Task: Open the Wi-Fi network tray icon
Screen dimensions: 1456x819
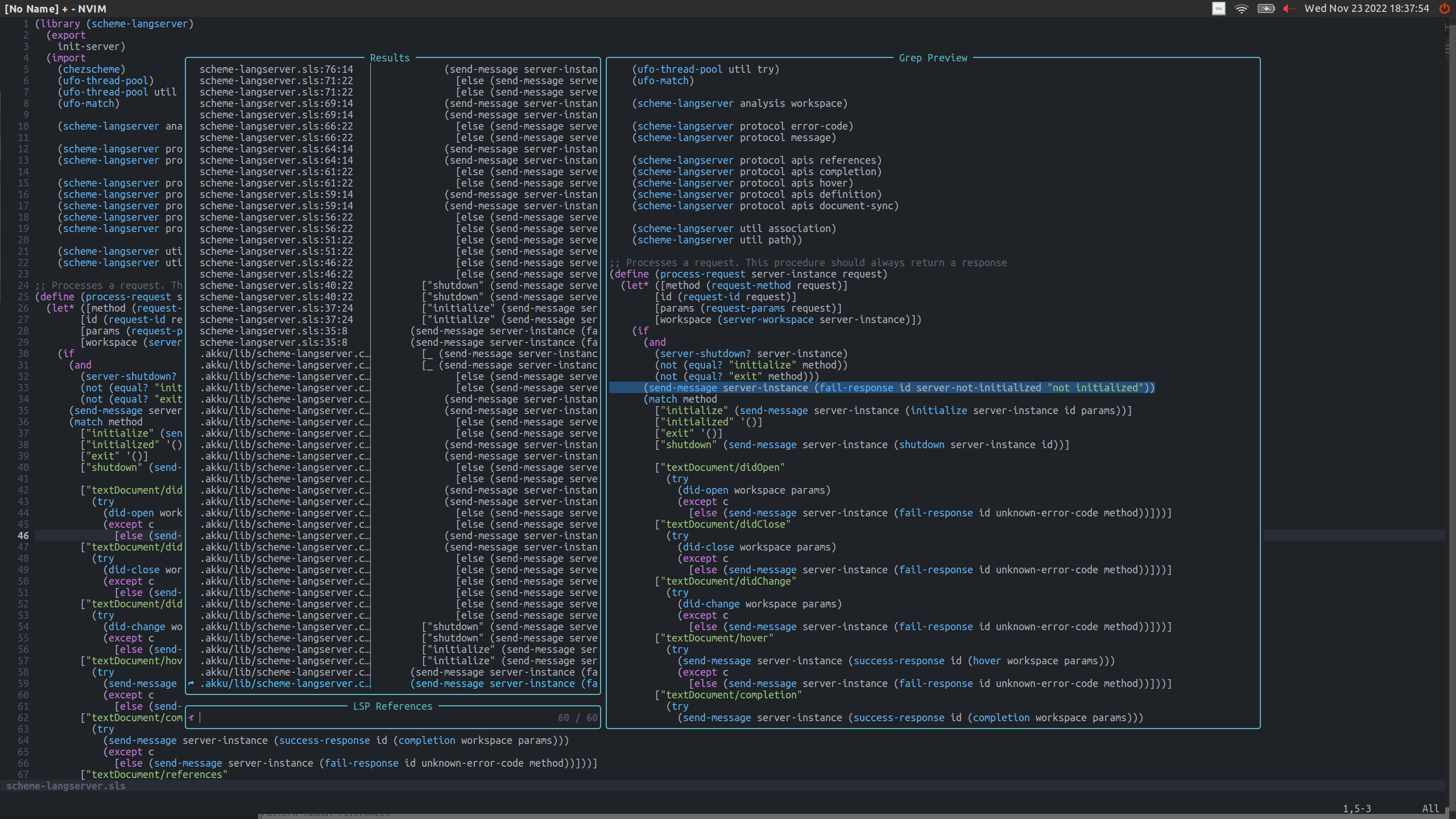Action: [x=1242, y=9]
